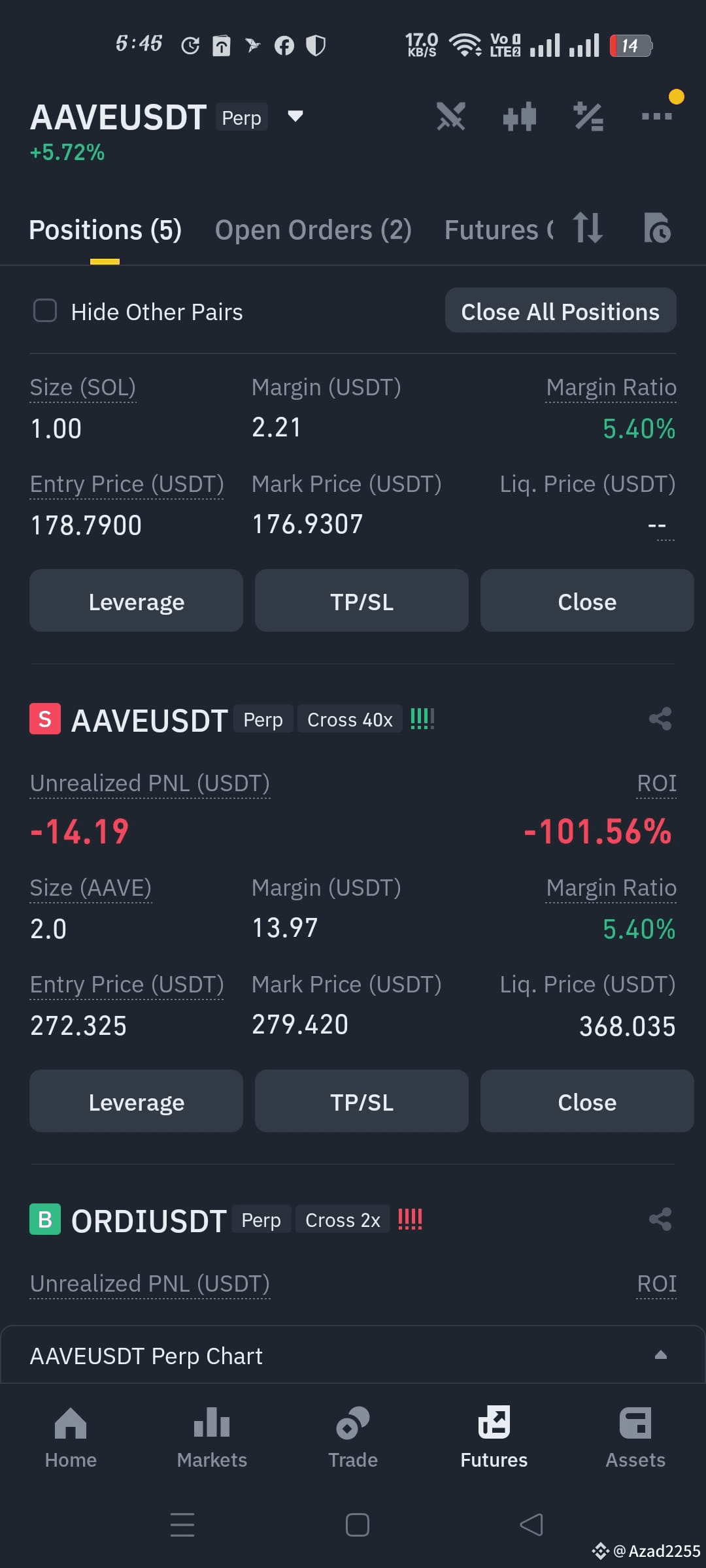This screenshot has height=1568, width=706.
Task: Expand the AAVEUSDT pair selector dropdown arrow
Action: 295,116
